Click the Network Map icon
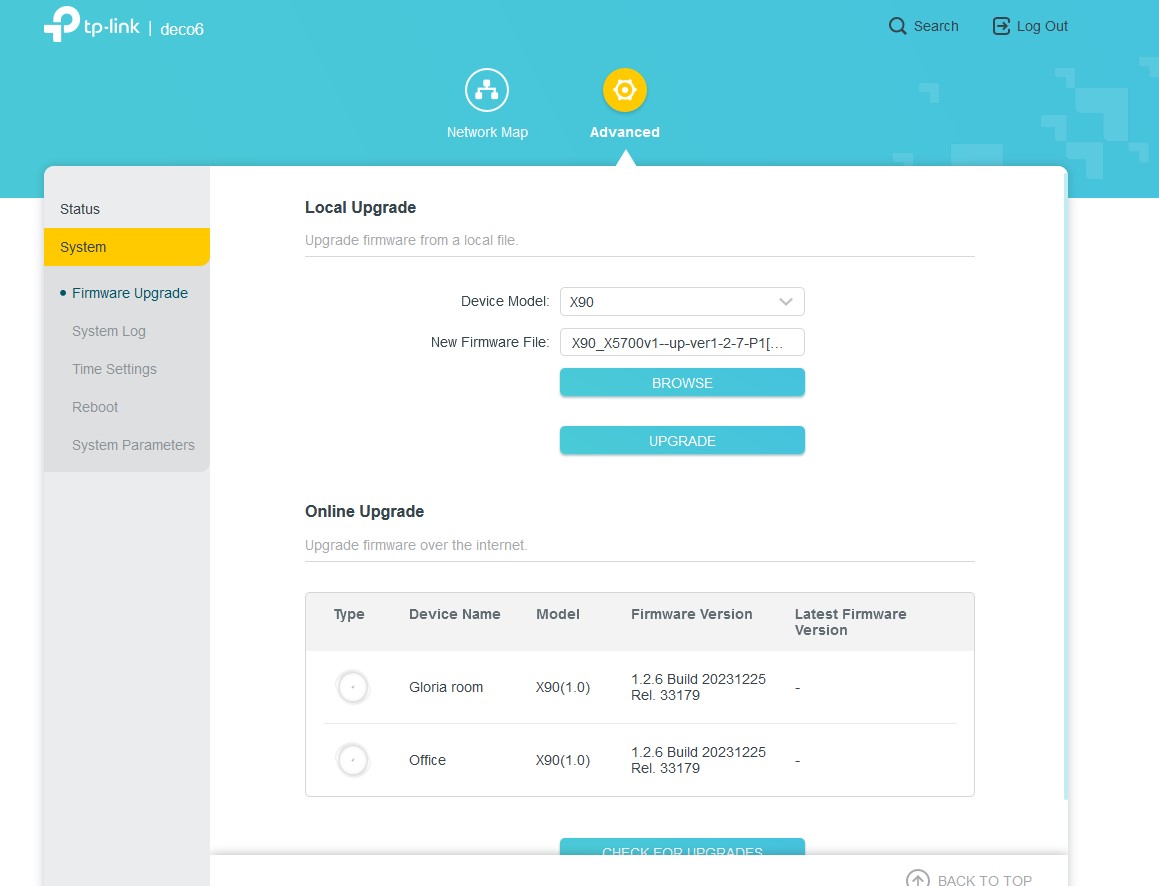This screenshot has height=886, width=1159. [487, 91]
